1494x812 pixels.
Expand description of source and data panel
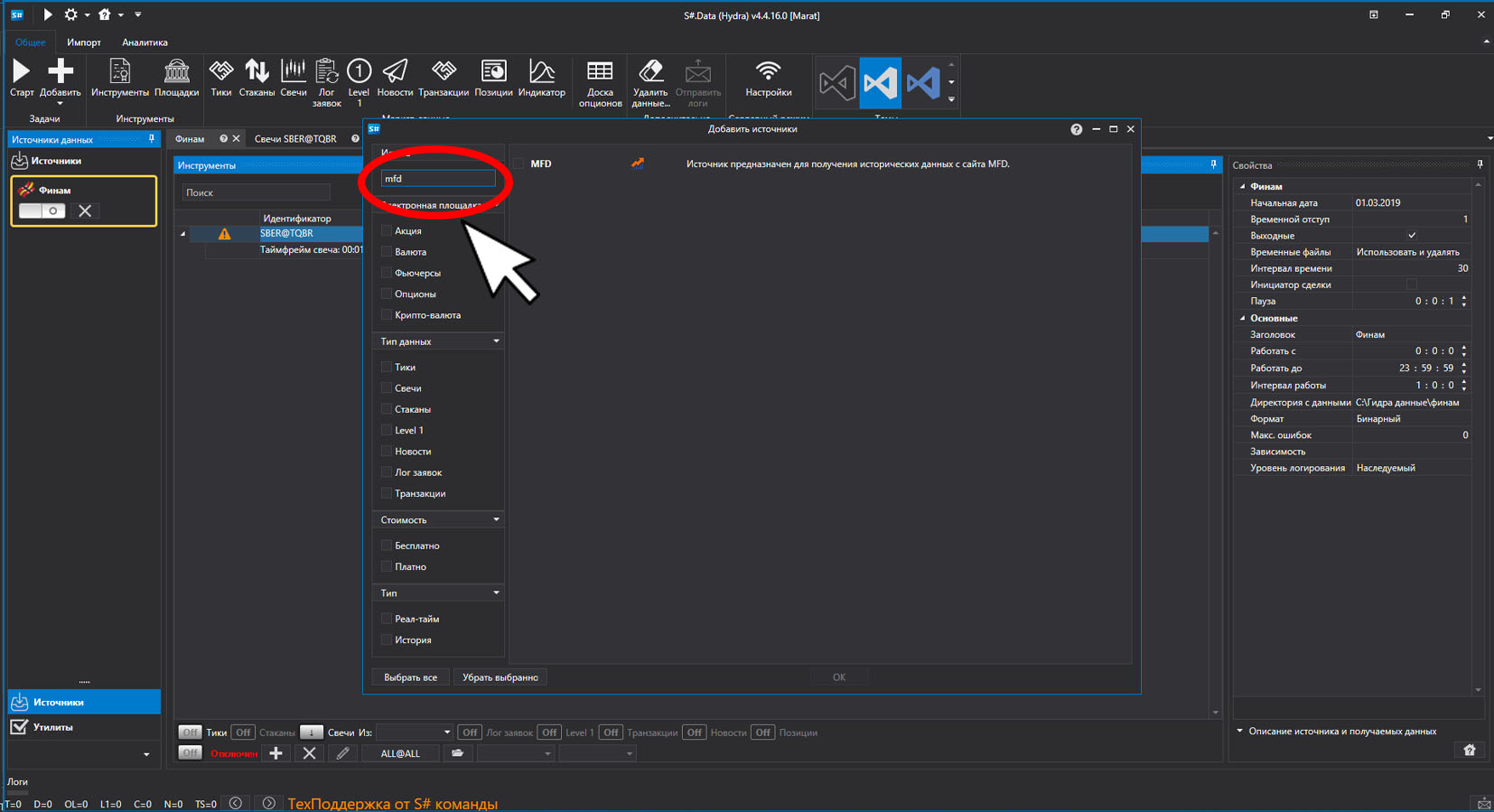tap(1239, 732)
